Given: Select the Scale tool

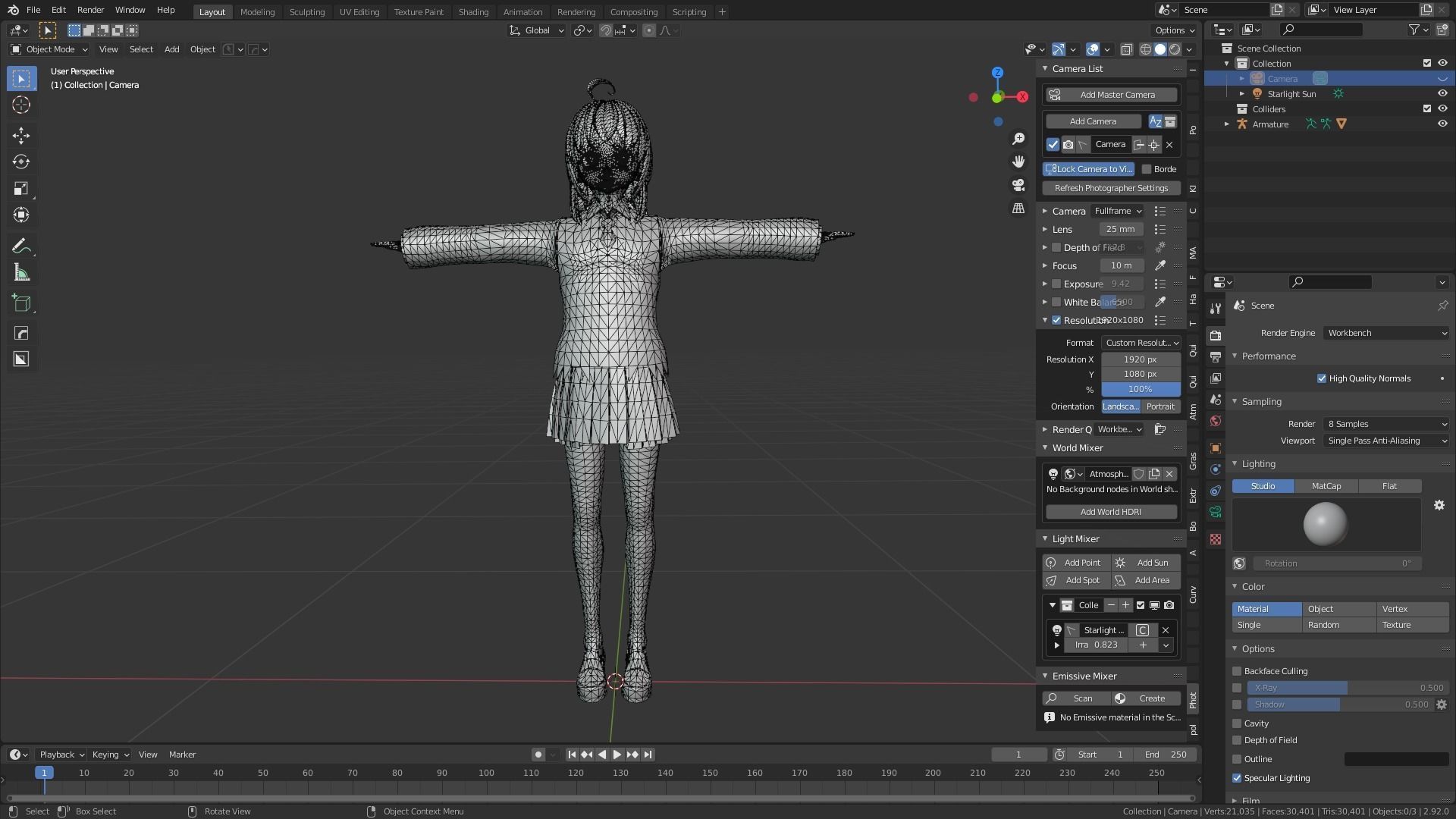Looking at the screenshot, I should click(21, 188).
